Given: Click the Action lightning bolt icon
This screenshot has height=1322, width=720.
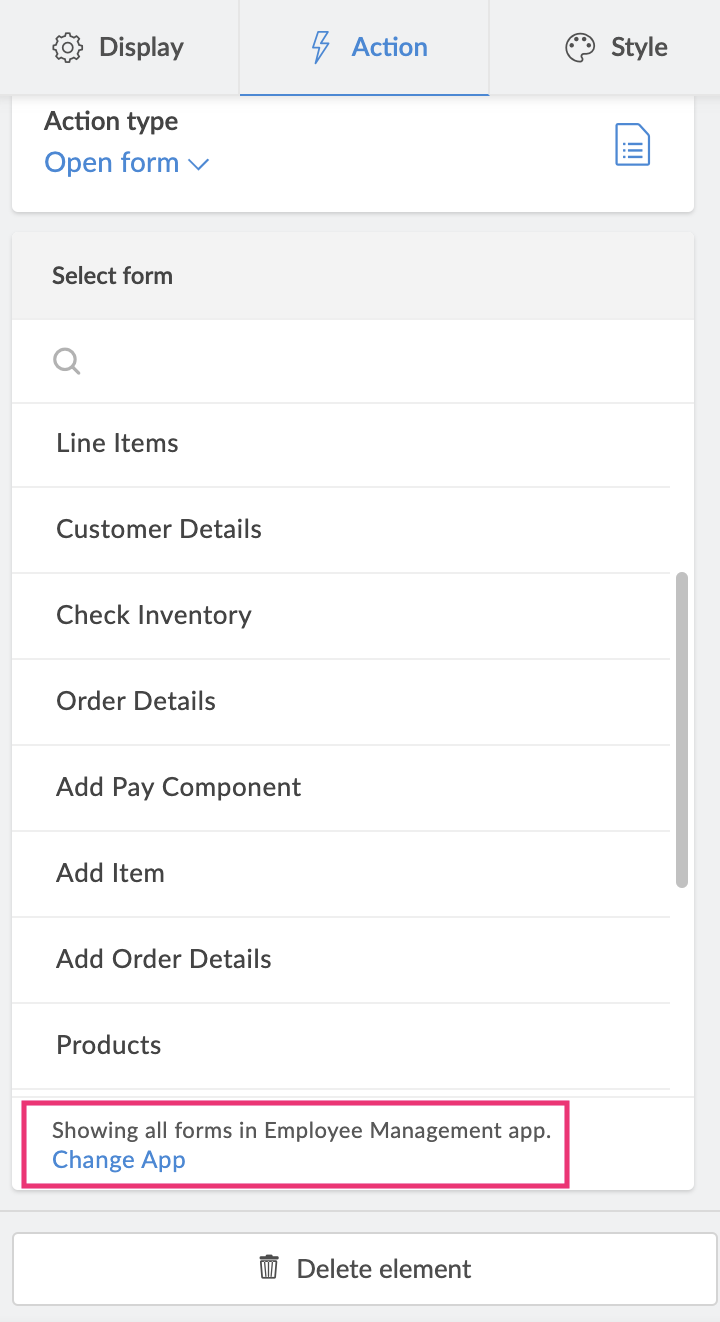Looking at the screenshot, I should click(x=320, y=47).
